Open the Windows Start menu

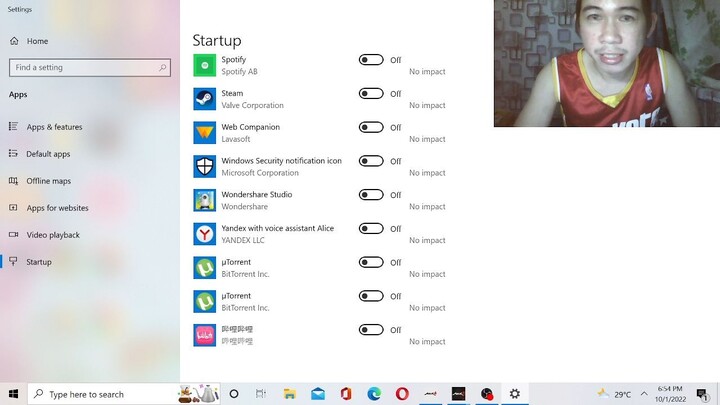(x=13, y=394)
